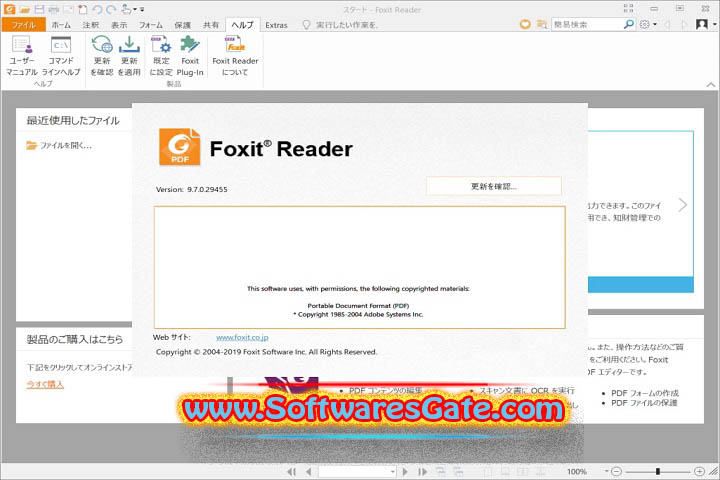The height and width of the screenshot is (480, 720).
Task: Switch to the 注釈 tab
Action: click(x=91, y=25)
